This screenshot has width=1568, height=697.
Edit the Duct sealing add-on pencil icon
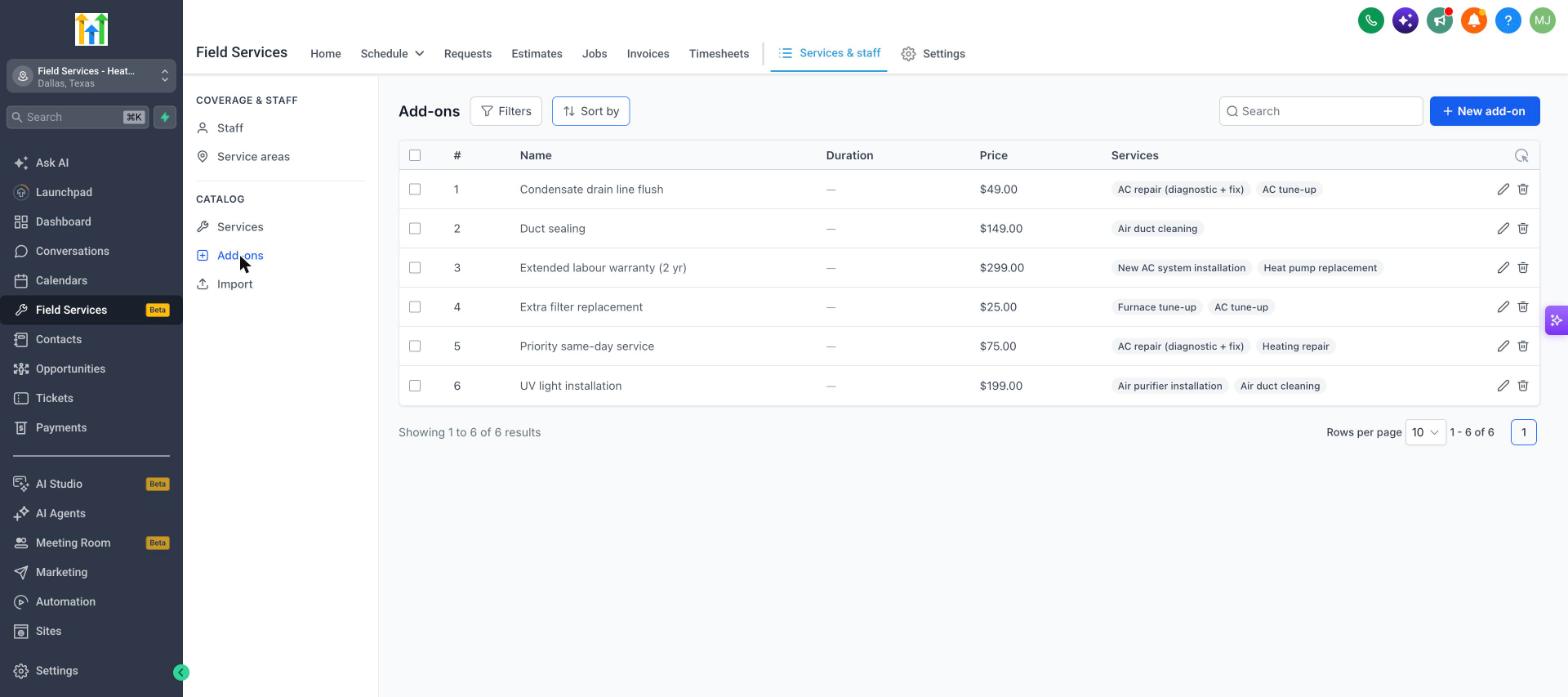(1503, 228)
